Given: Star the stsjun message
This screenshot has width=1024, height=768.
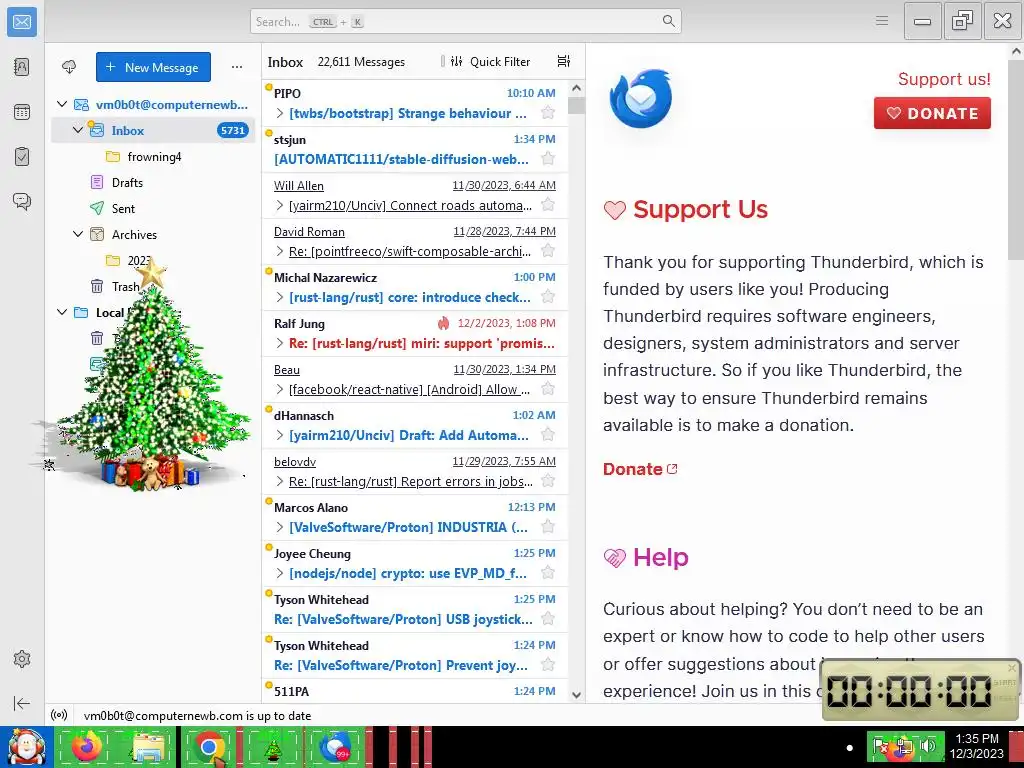Looking at the screenshot, I should tap(548, 159).
